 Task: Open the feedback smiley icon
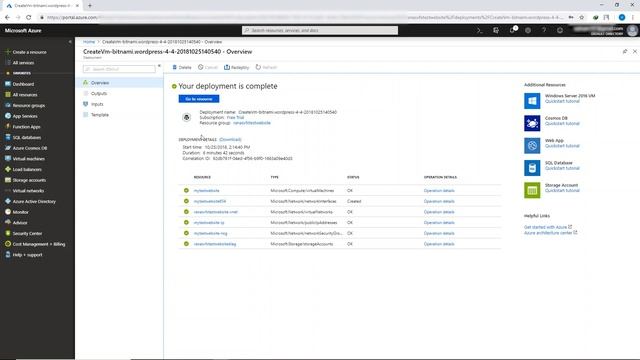click(560, 30)
